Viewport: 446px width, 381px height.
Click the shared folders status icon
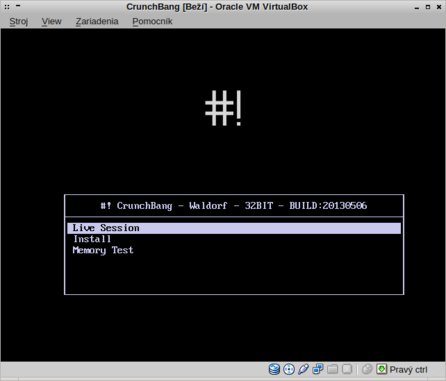(332, 369)
